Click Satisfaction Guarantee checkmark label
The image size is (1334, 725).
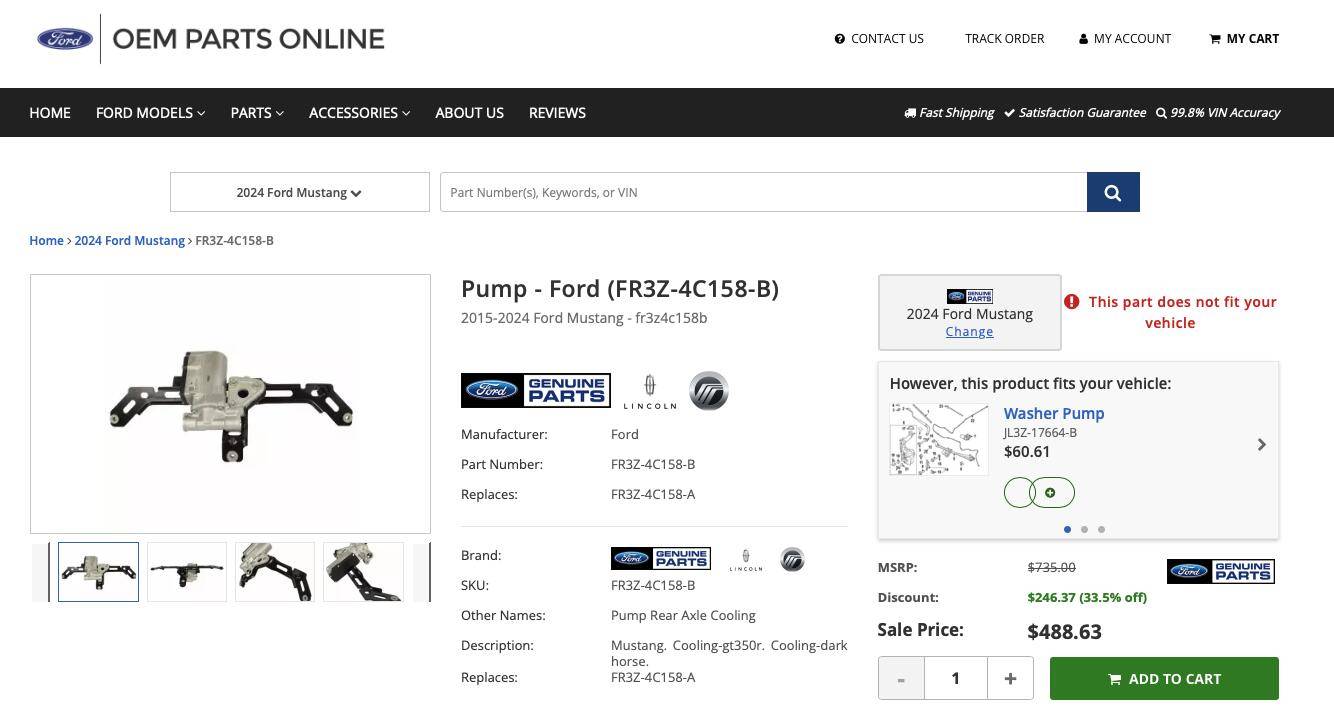1075,113
